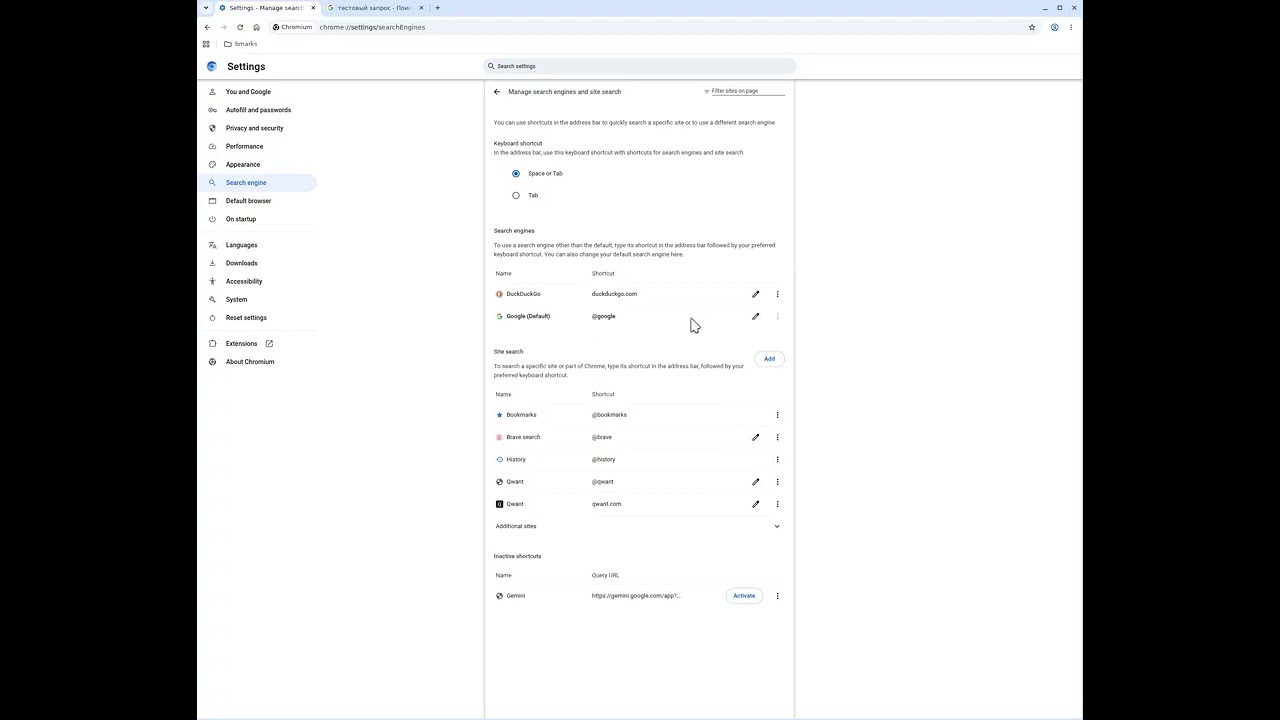This screenshot has height=720, width=1280.
Task: Open more actions for Brave search
Action: click(777, 437)
